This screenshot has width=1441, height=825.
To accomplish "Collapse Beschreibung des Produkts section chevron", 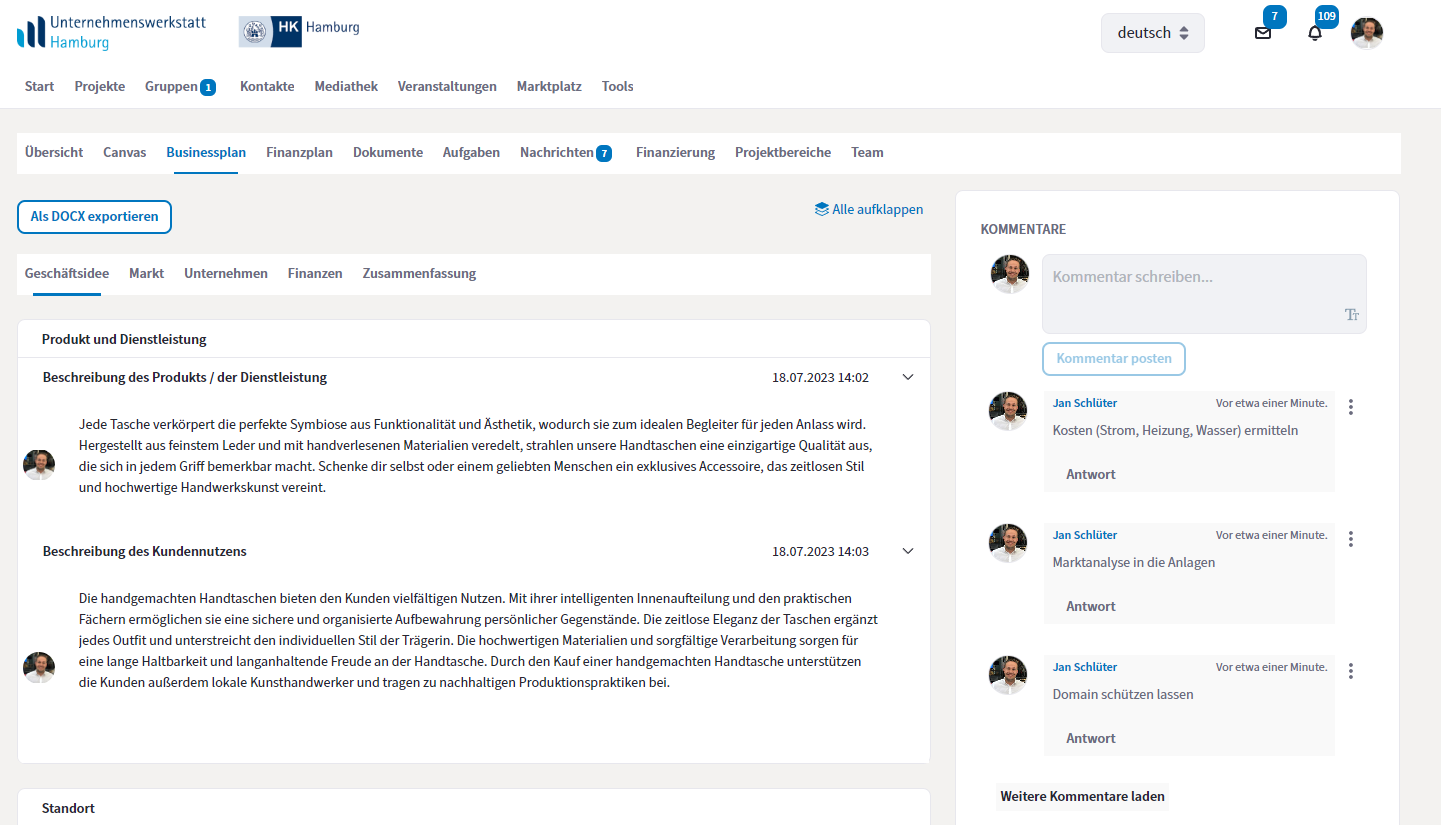I will pos(908,377).
